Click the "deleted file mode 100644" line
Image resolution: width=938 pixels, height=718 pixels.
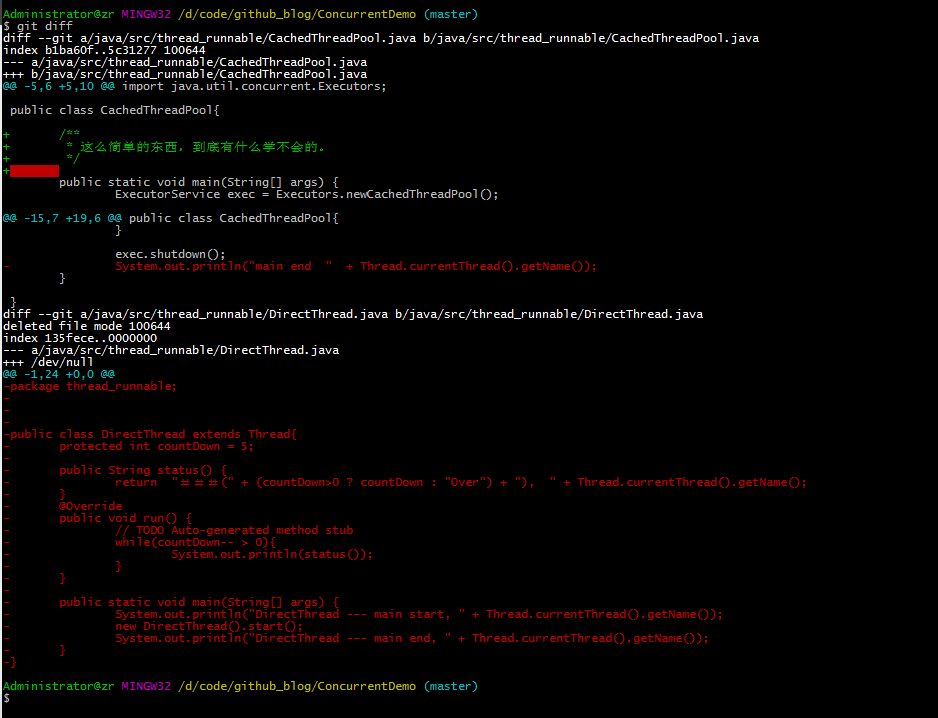click(87, 326)
